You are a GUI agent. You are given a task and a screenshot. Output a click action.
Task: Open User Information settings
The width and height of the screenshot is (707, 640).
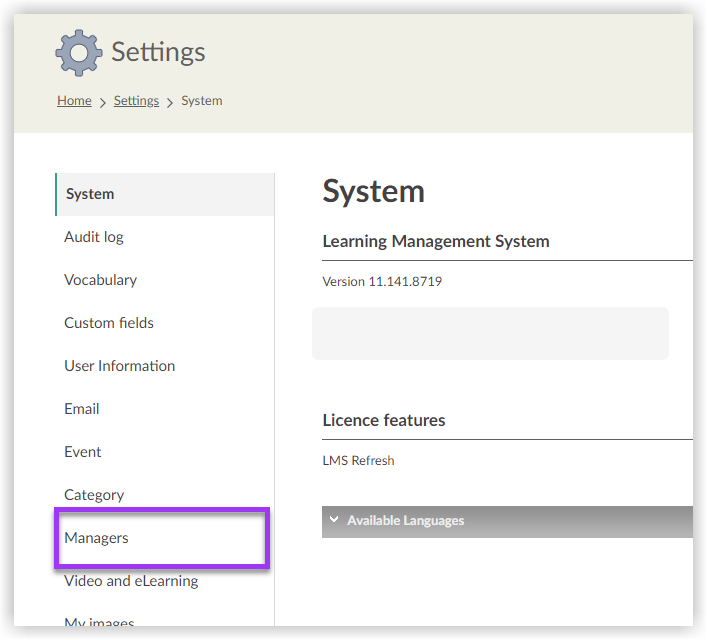pyautogui.click(x=119, y=366)
